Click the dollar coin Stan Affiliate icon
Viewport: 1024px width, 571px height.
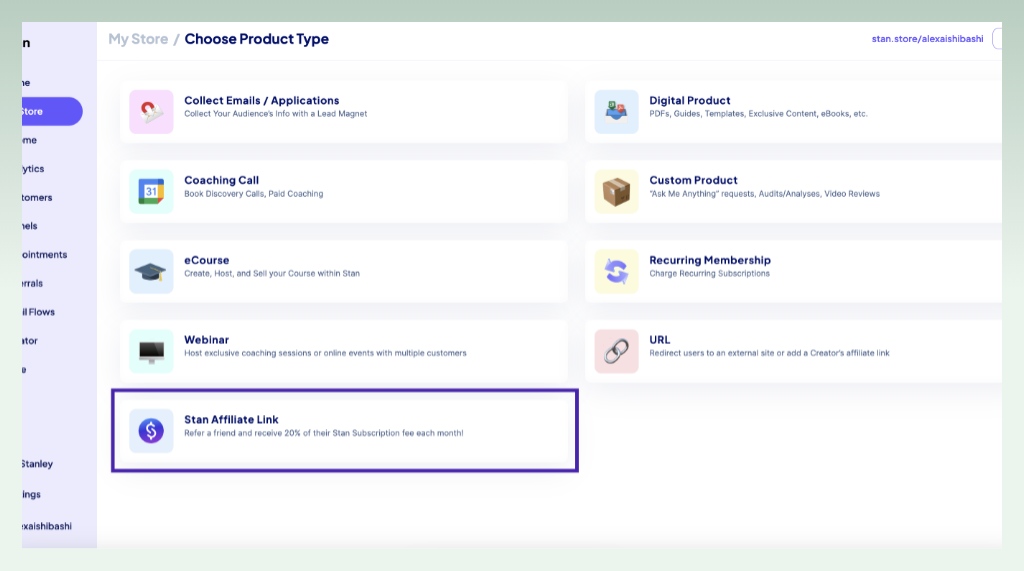pos(151,431)
